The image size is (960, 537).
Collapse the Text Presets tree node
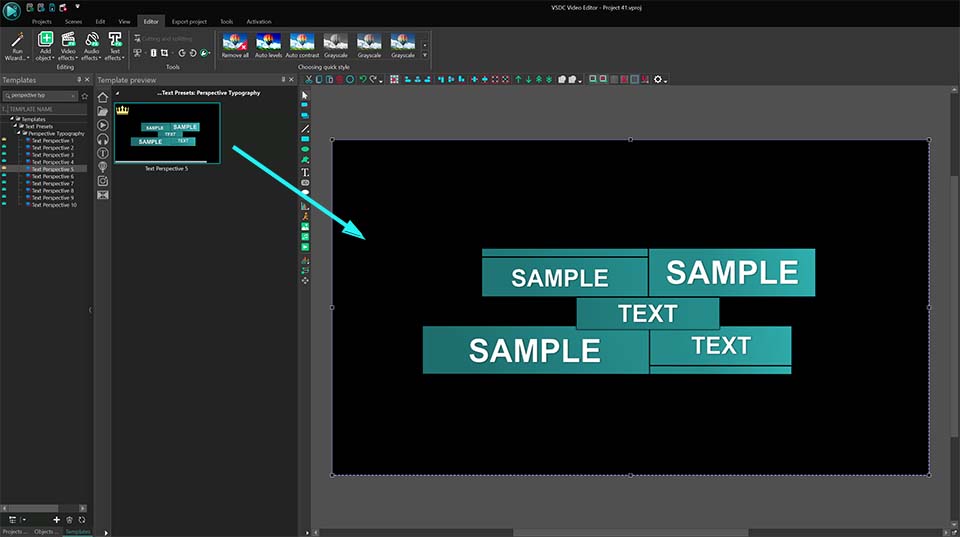[x=15, y=126]
